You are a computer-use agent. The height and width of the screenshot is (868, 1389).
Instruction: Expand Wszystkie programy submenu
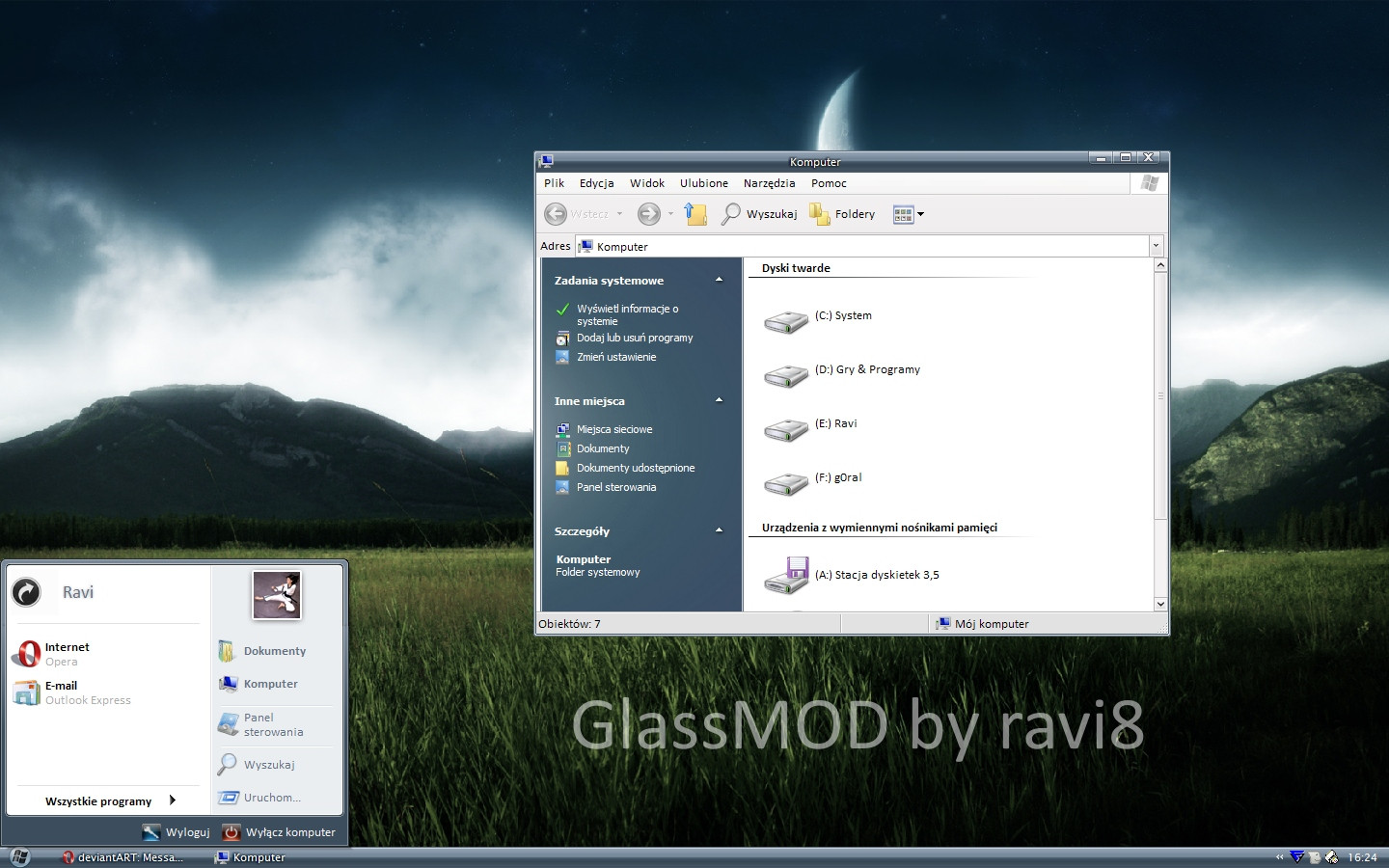pyautogui.click(x=110, y=800)
